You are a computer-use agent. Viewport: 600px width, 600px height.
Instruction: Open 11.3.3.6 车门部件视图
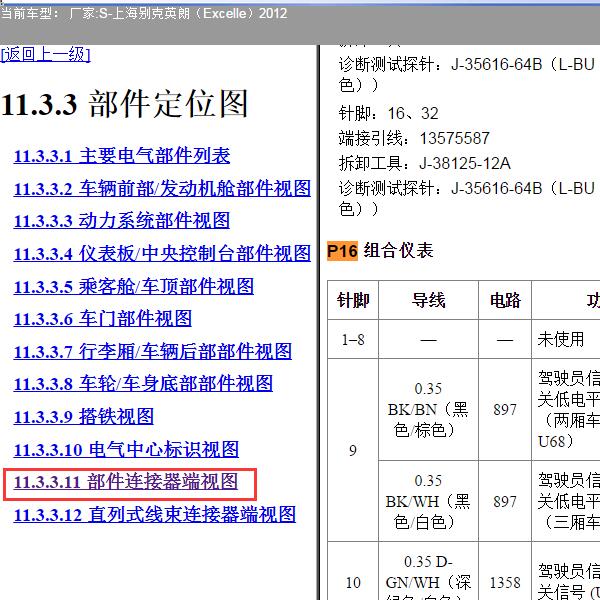coord(103,319)
